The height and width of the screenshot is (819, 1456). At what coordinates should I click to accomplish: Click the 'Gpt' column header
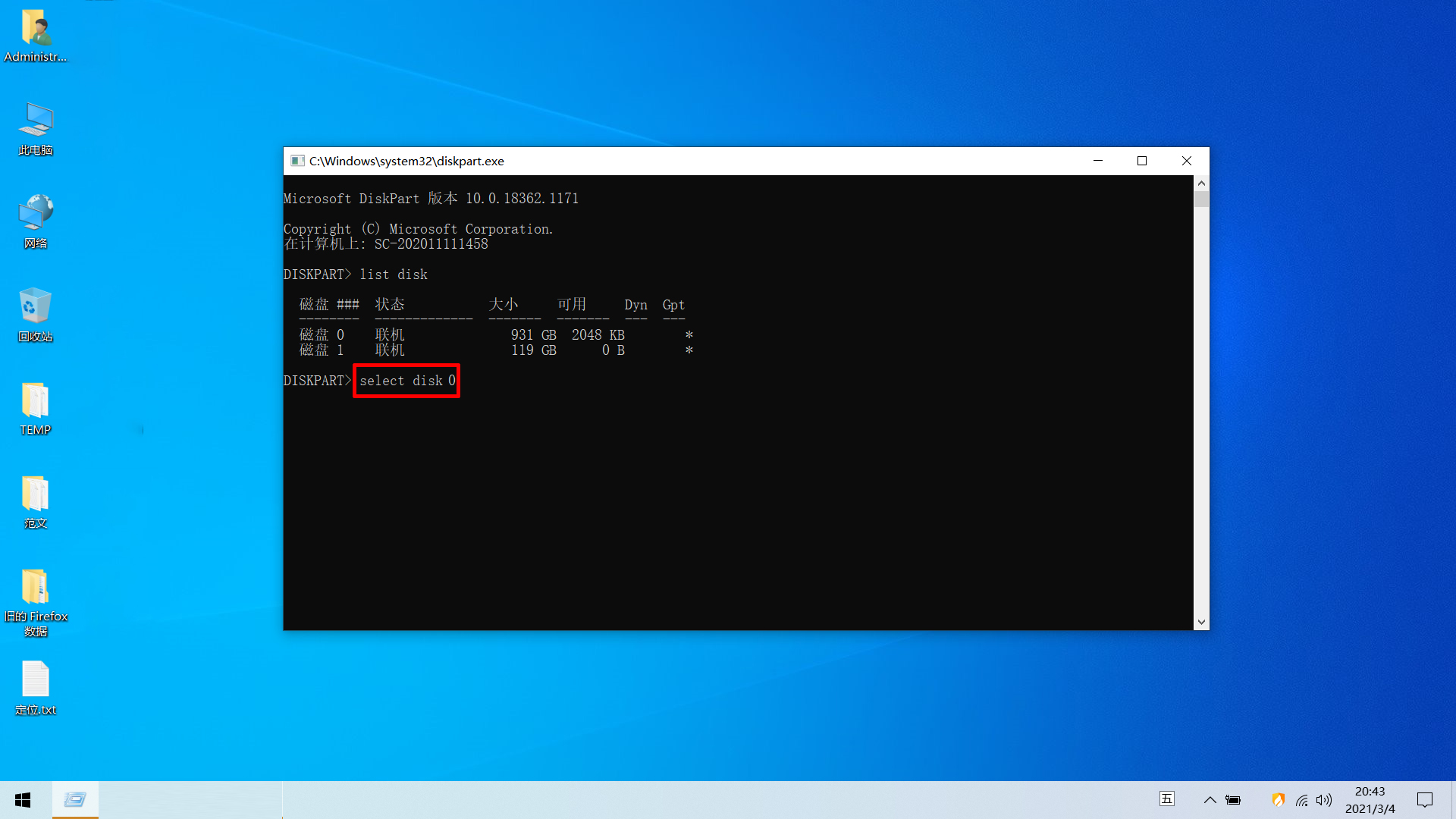pos(673,305)
